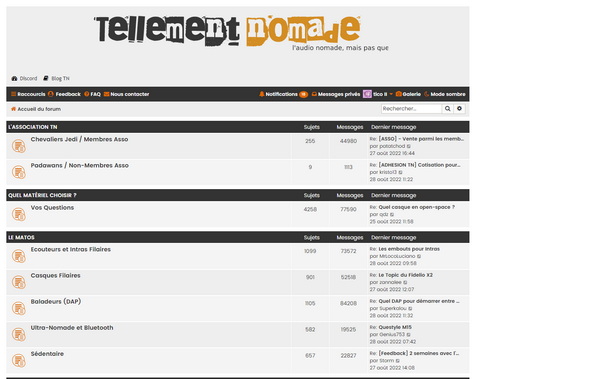View latest post icon next to Genius753
The image size is (600, 379).
pyautogui.click(x=408, y=334)
